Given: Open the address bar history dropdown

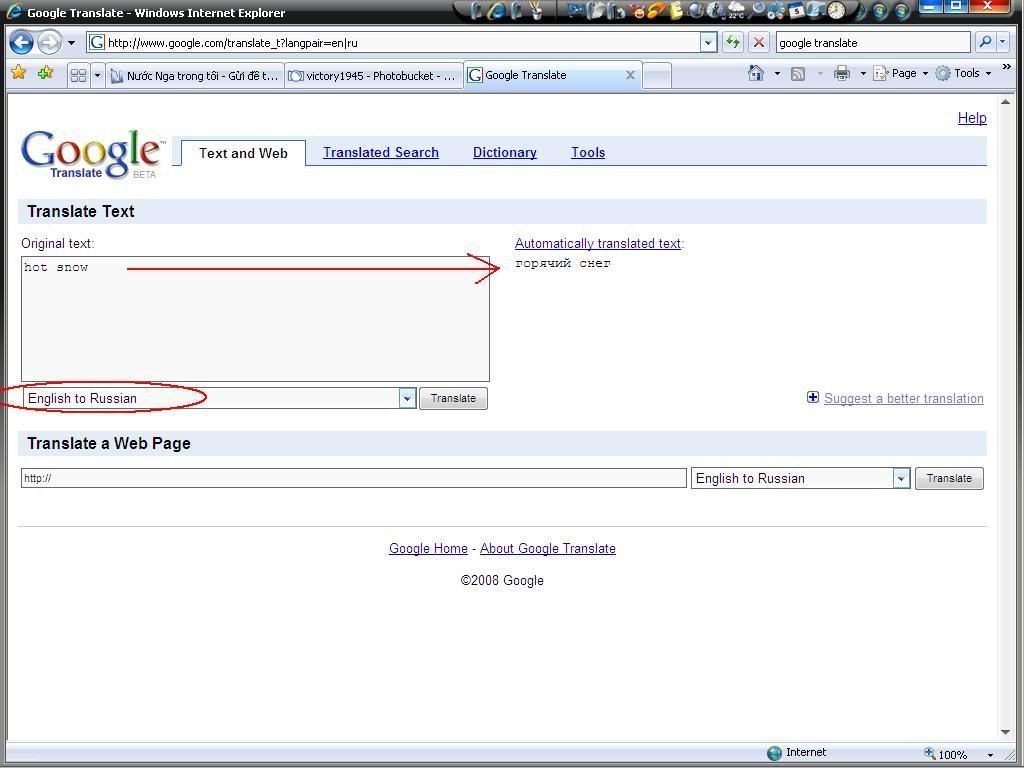Looking at the screenshot, I should click(x=708, y=42).
